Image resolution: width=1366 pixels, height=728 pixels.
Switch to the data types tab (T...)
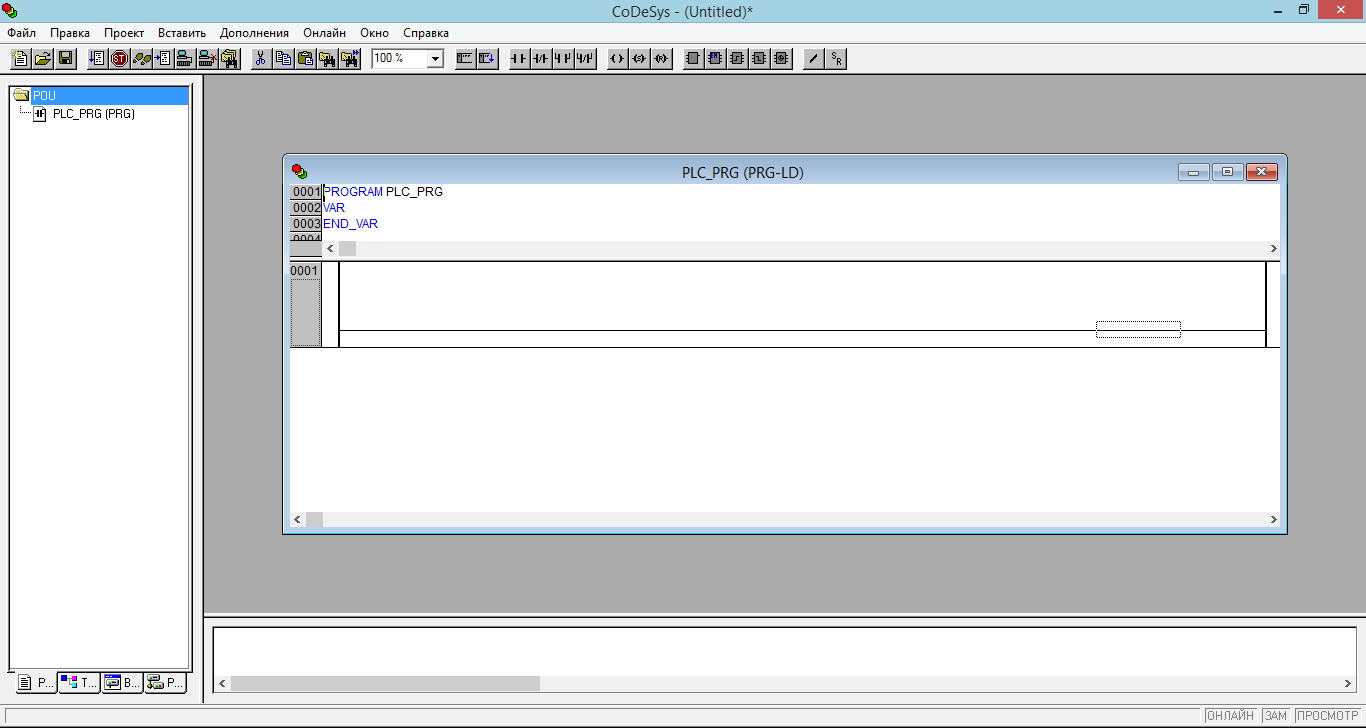tap(80, 683)
